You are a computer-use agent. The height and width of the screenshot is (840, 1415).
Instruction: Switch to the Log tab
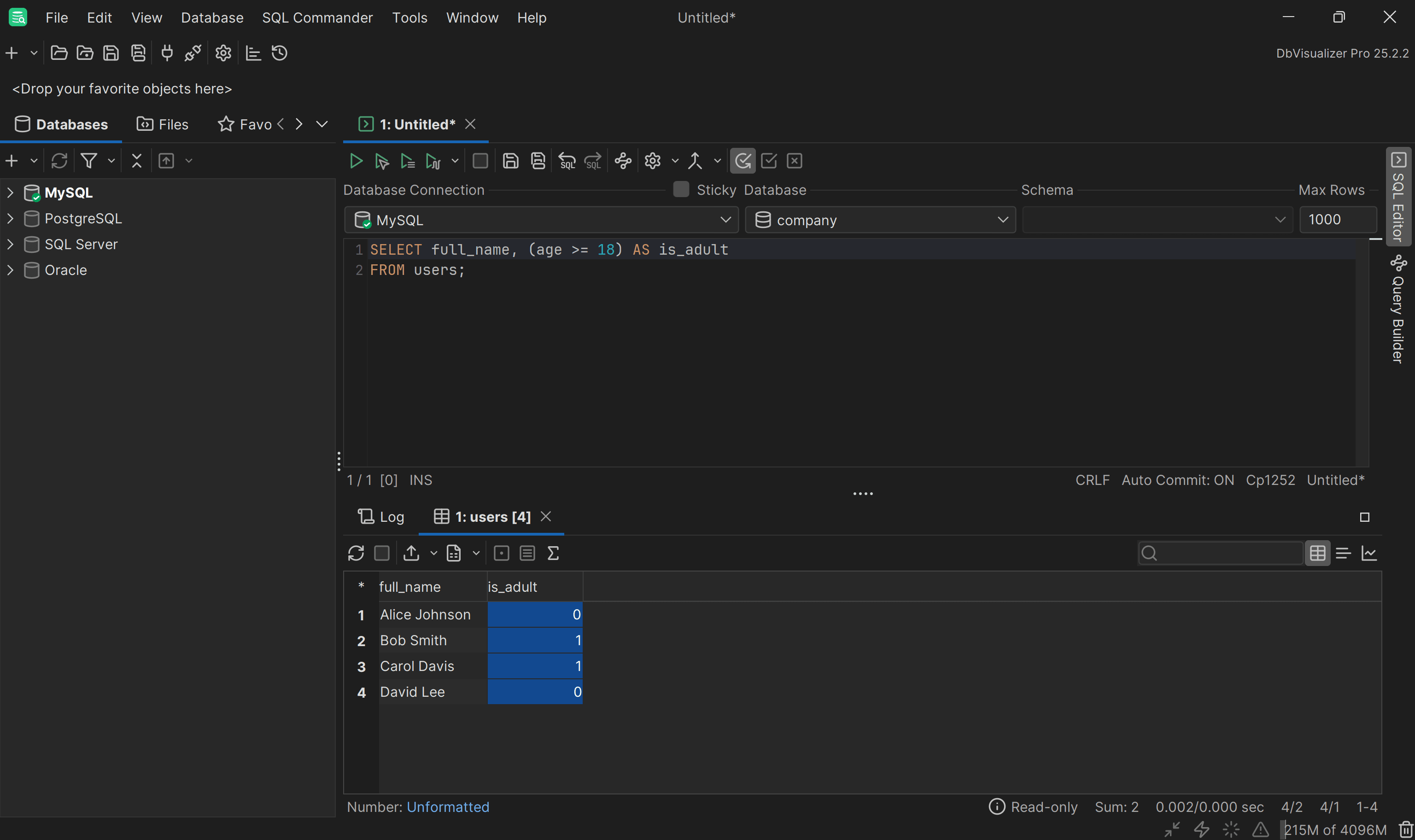[381, 517]
